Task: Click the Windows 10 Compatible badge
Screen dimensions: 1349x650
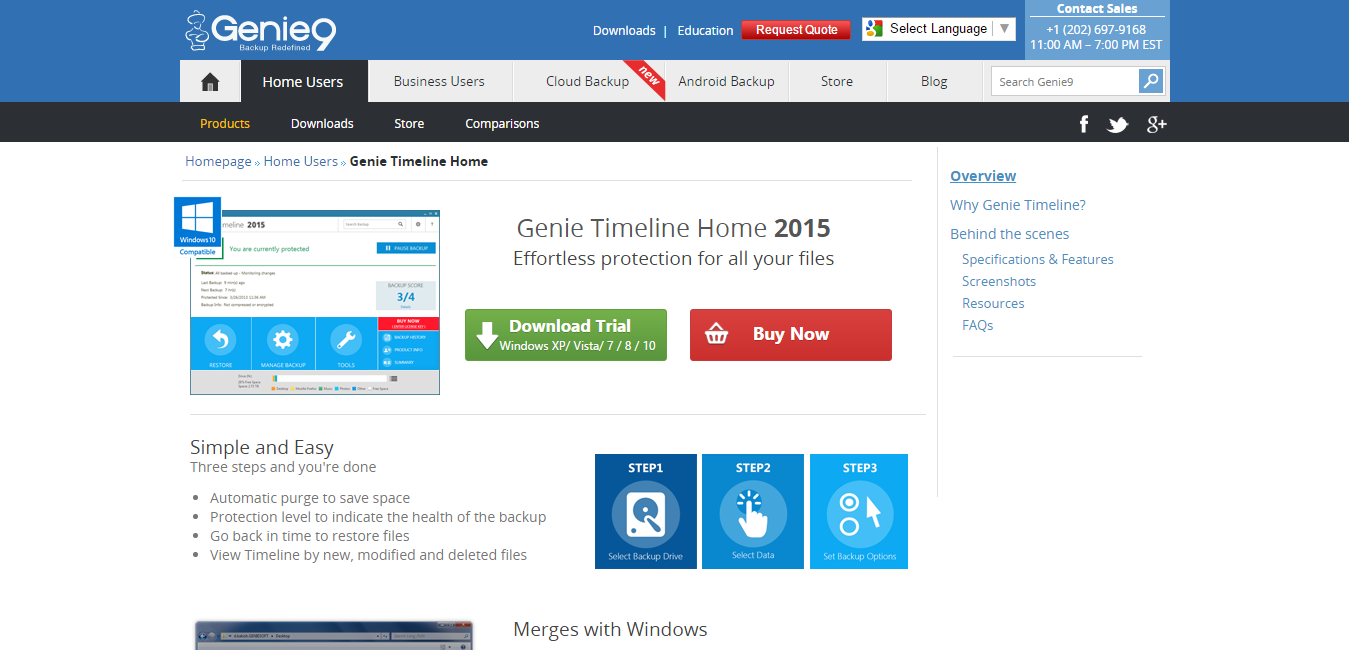Action: pyautogui.click(x=197, y=227)
